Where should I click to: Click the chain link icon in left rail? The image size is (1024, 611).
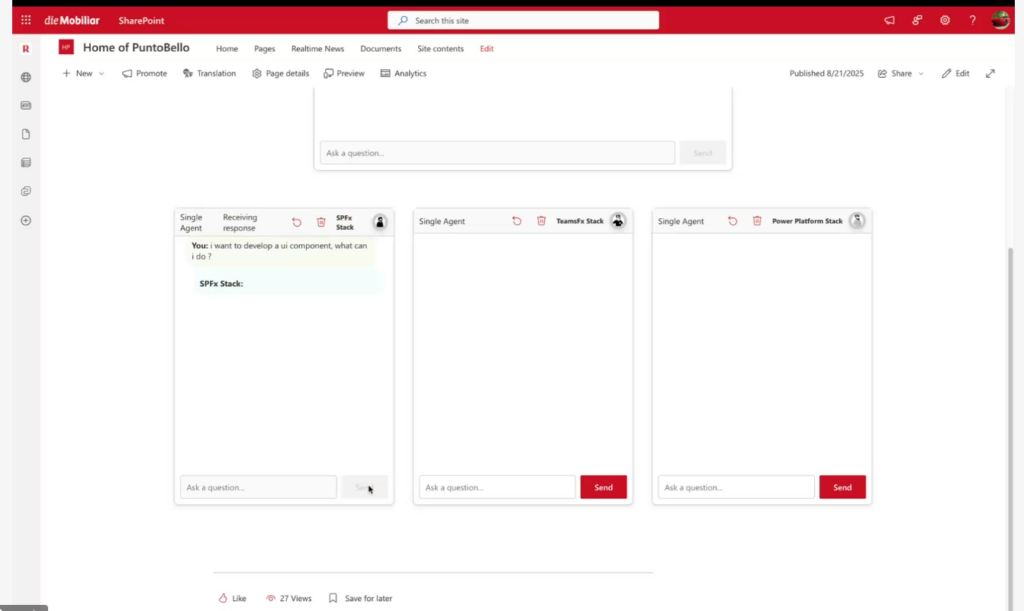click(26, 191)
